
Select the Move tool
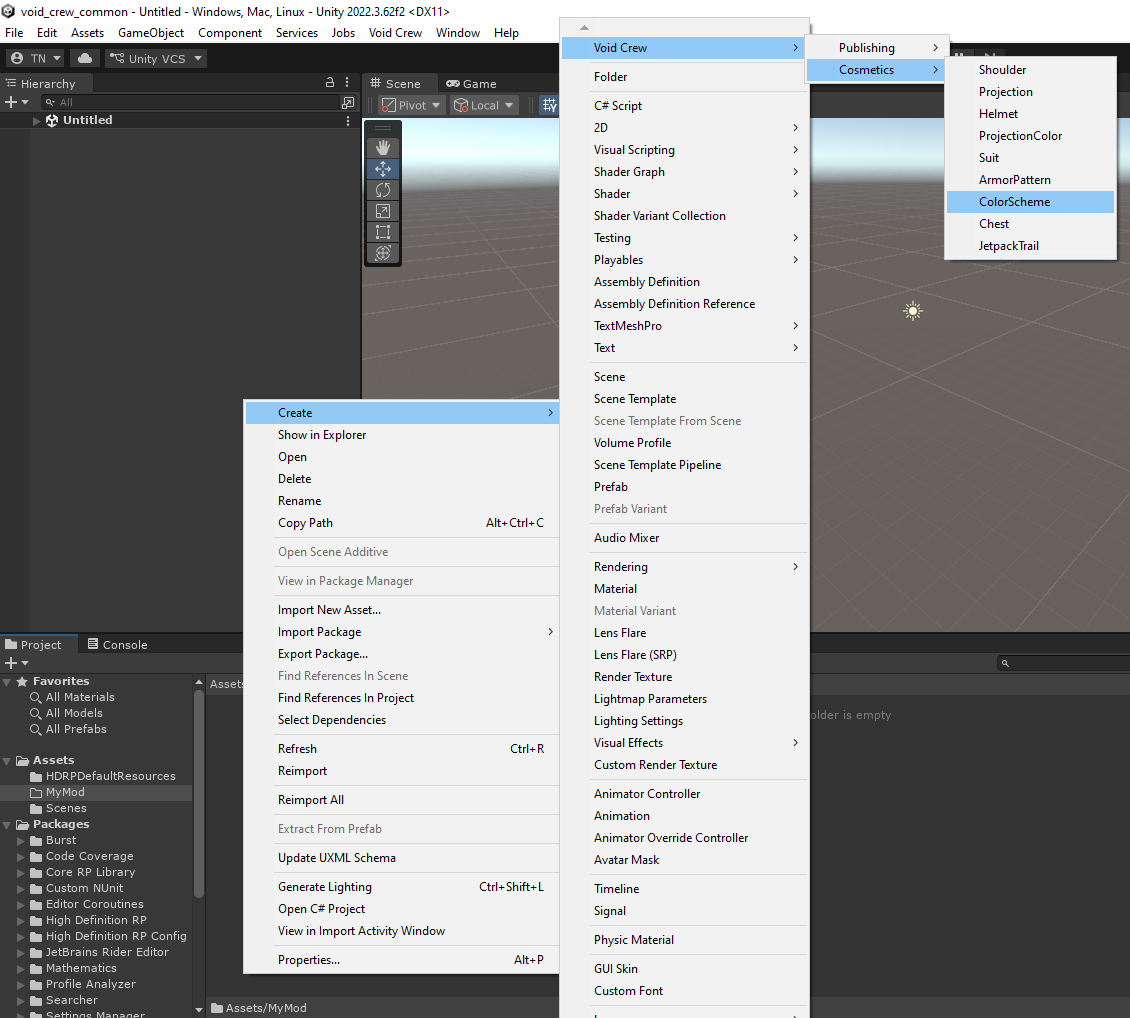[x=383, y=169]
